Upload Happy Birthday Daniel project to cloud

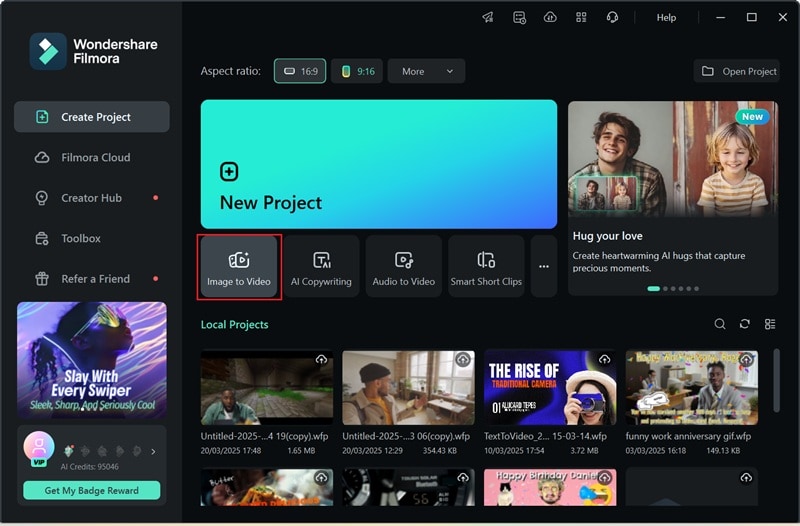(x=605, y=478)
